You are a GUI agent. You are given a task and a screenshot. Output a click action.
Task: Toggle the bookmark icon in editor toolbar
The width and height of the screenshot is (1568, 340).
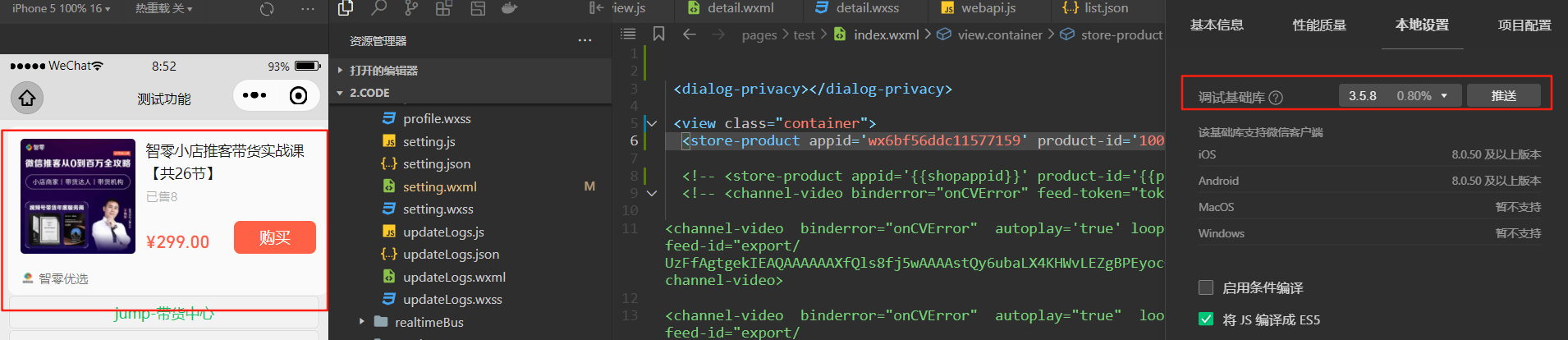pyautogui.click(x=658, y=34)
